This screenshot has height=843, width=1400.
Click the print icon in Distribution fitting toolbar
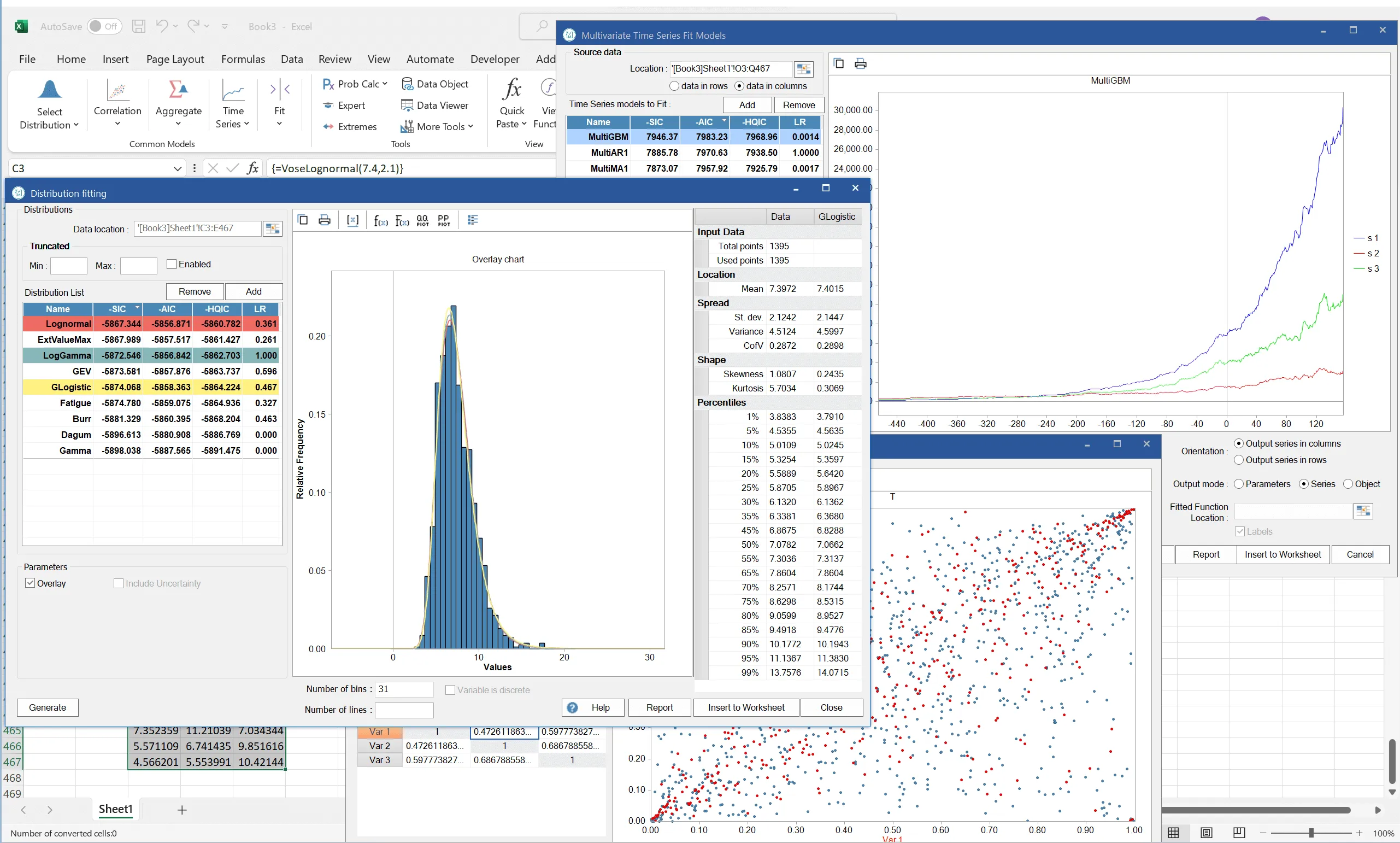324,220
